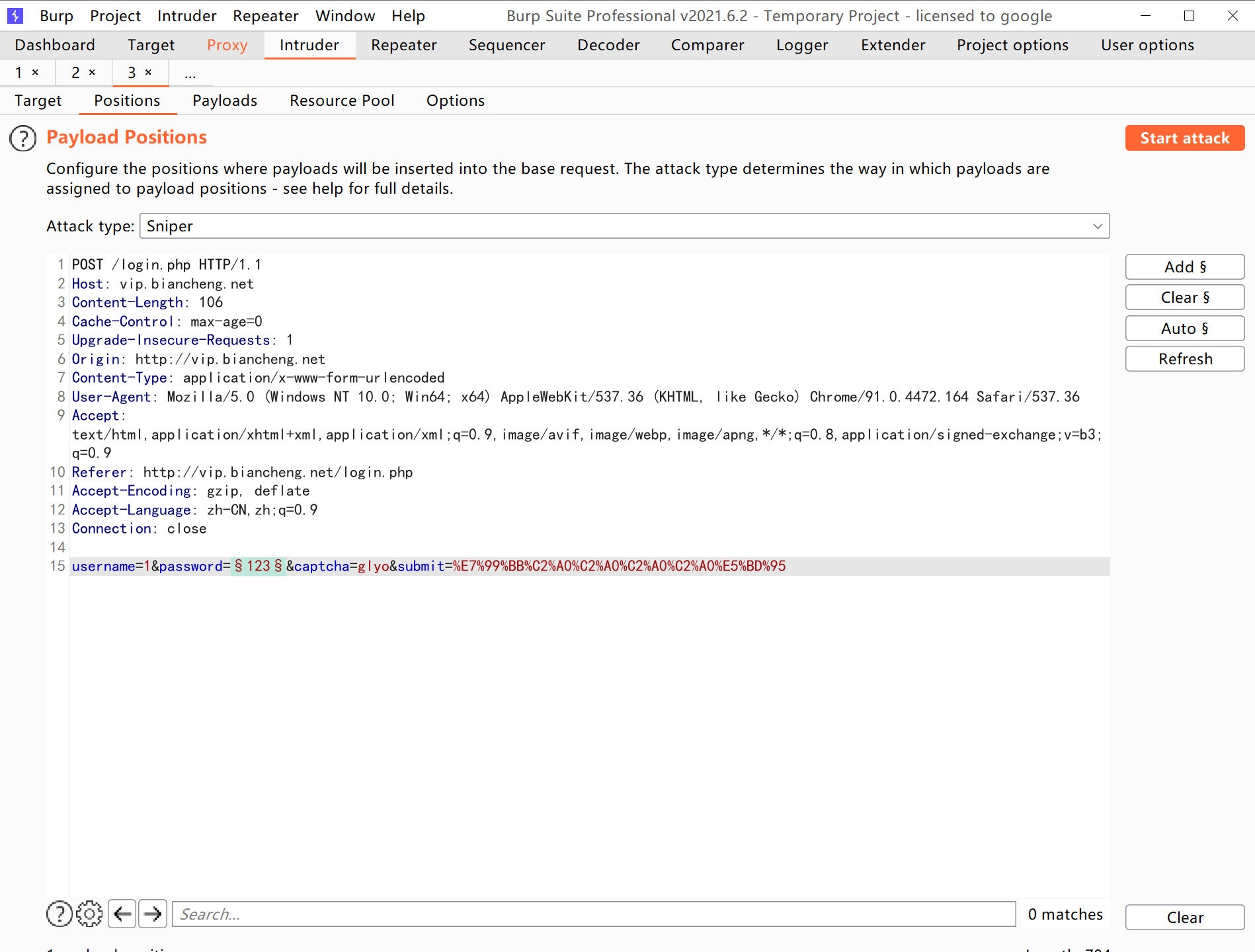Image resolution: width=1255 pixels, height=952 pixels.
Task: Click the Clear § button
Action: (1185, 297)
